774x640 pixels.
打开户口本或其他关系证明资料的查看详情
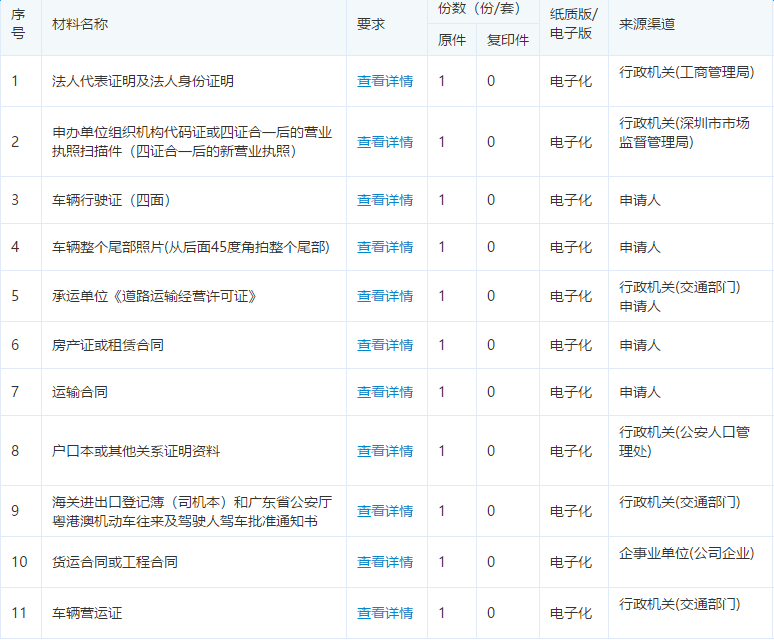coord(385,451)
